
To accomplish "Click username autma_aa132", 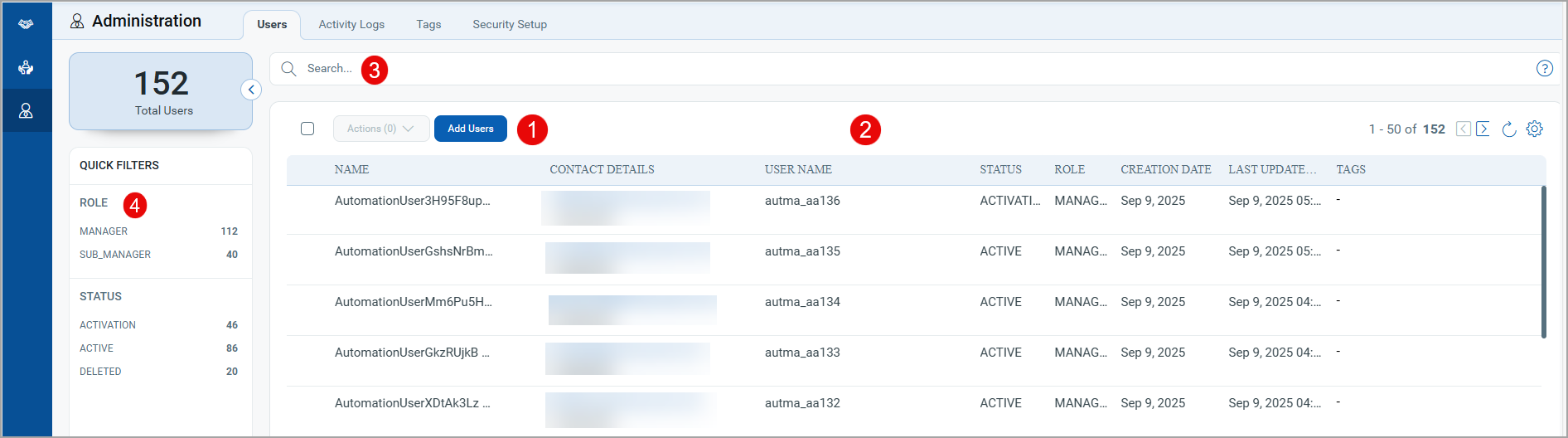I will 802,403.
